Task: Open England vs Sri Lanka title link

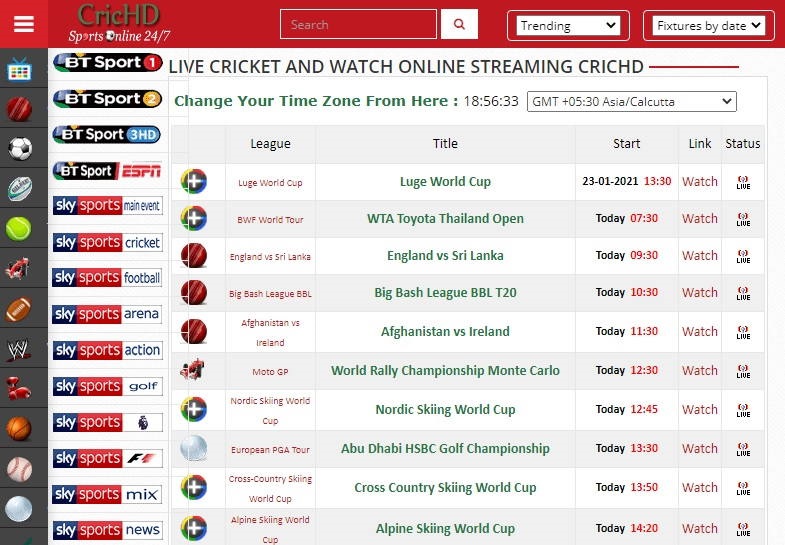Action: pos(445,255)
